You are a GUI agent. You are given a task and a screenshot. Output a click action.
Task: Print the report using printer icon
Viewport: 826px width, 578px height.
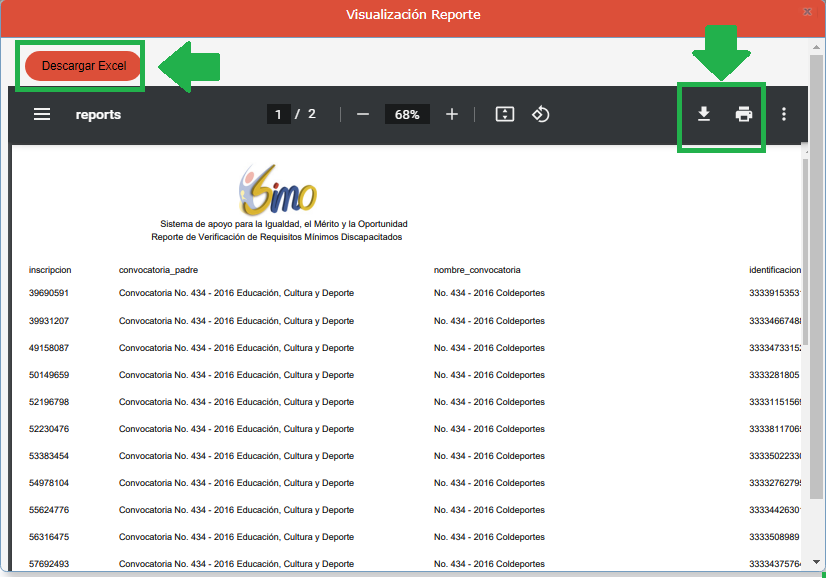(x=744, y=114)
